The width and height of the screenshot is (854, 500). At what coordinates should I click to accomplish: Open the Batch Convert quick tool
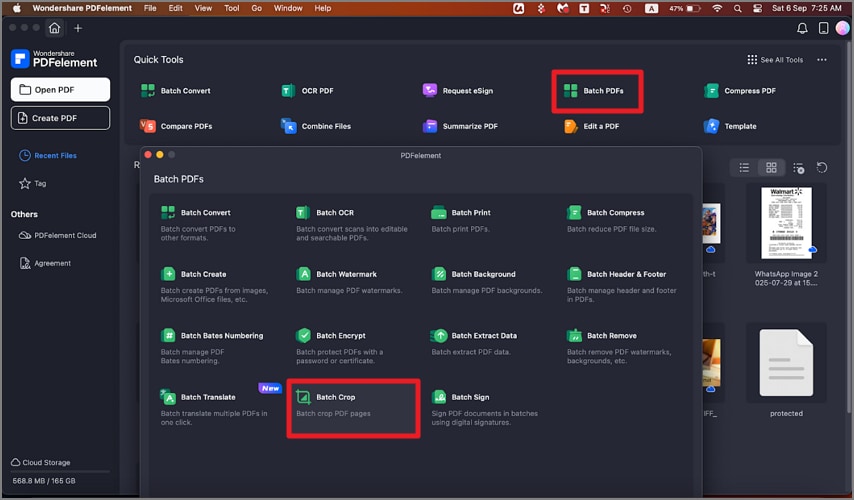point(175,91)
